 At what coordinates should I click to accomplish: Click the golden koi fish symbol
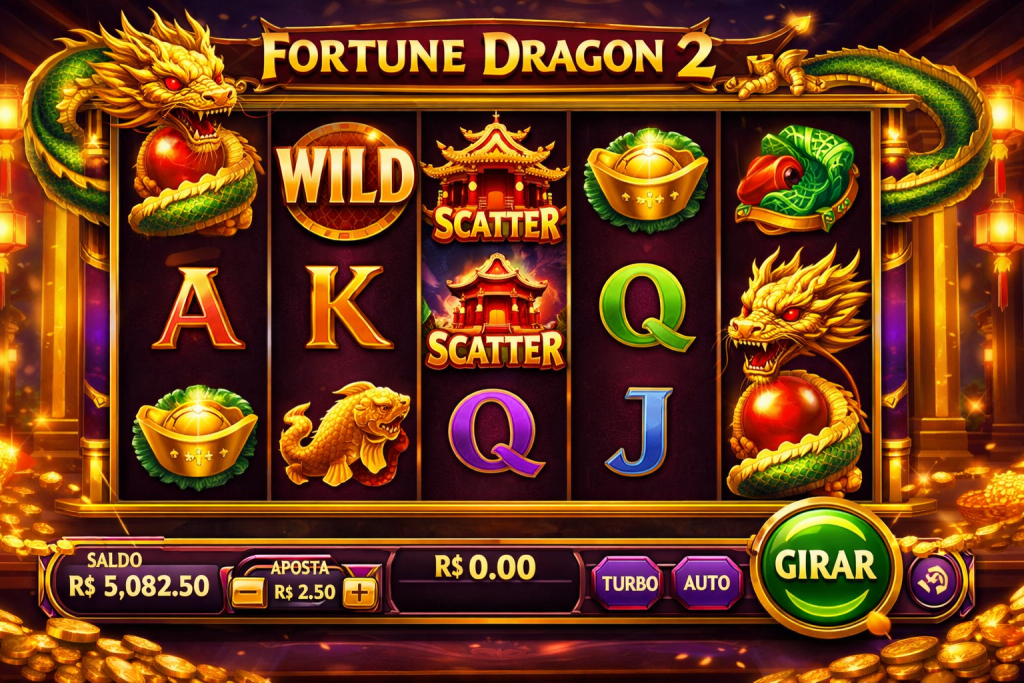tap(345, 434)
